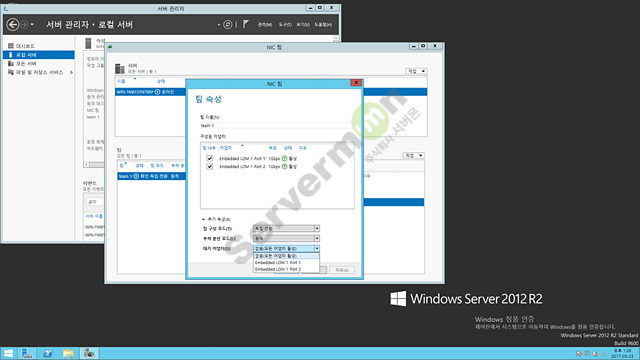Refresh Server Manager with the circular icon
Image resolution: width=640 pixels, height=360 pixels.
pyautogui.click(x=227, y=24)
